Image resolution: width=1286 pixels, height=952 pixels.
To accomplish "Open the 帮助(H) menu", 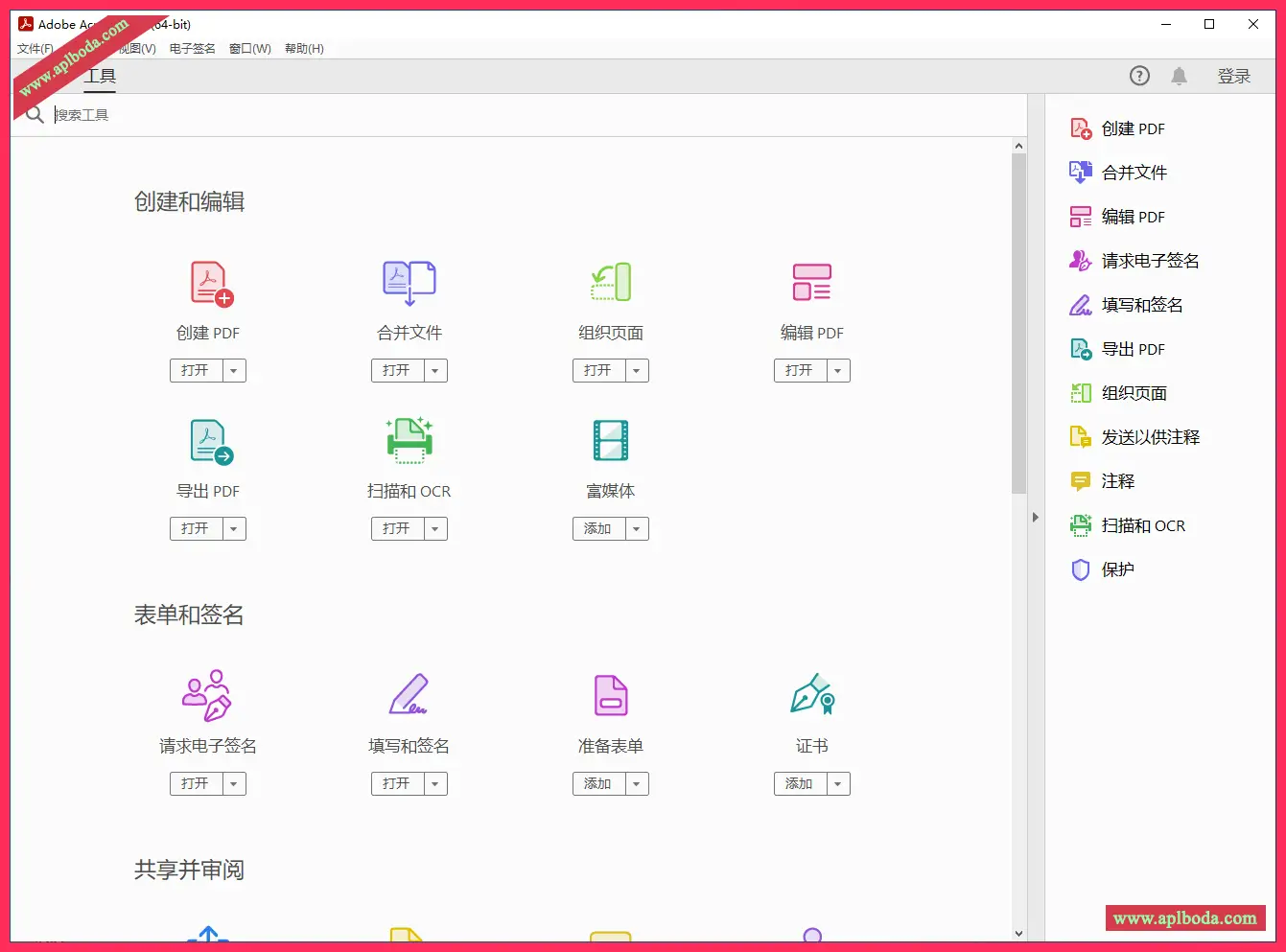I will click(304, 49).
